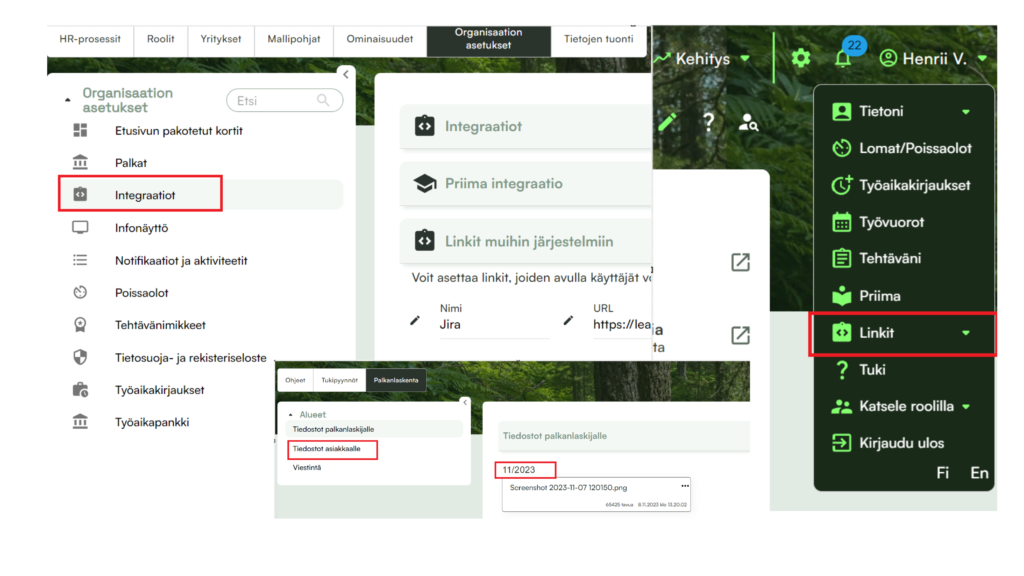Switch to the Roolit tab
The image size is (1024, 576).
tap(161, 39)
